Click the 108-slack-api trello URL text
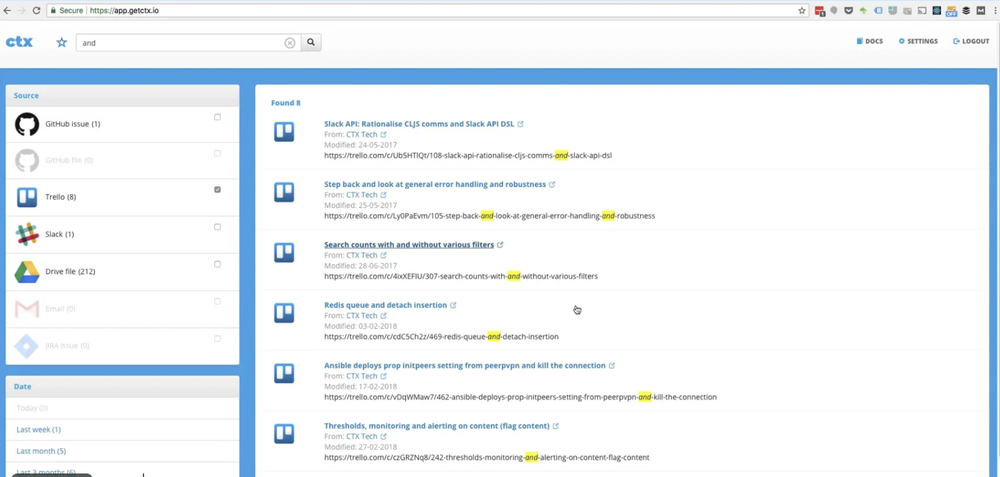 click(468, 156)
